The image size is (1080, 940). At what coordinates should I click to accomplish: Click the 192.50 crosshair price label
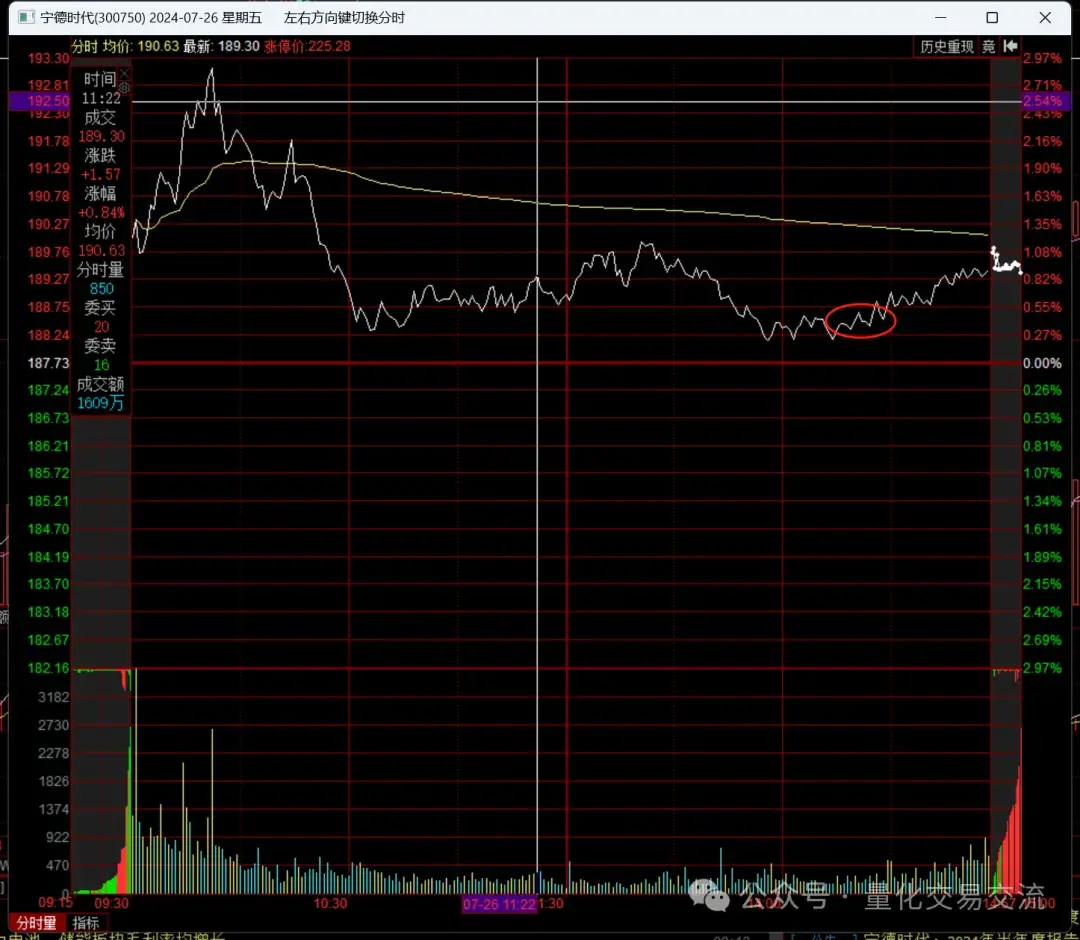click(39, 101)
